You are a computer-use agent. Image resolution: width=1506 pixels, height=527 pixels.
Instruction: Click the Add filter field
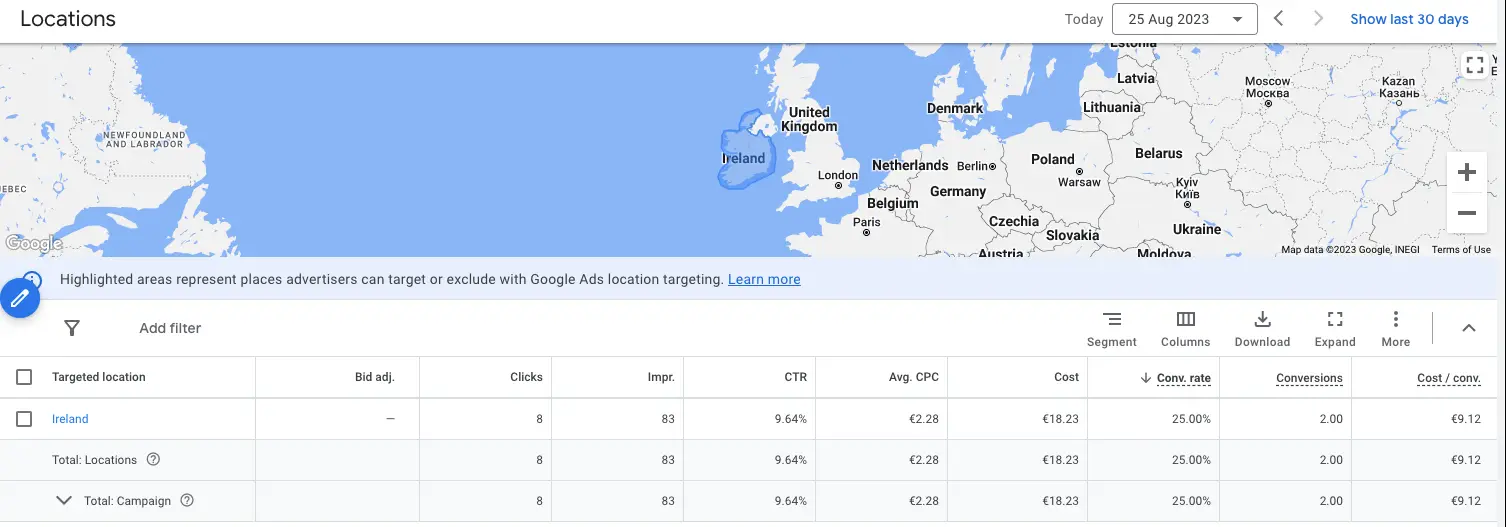tap(170, 328)
